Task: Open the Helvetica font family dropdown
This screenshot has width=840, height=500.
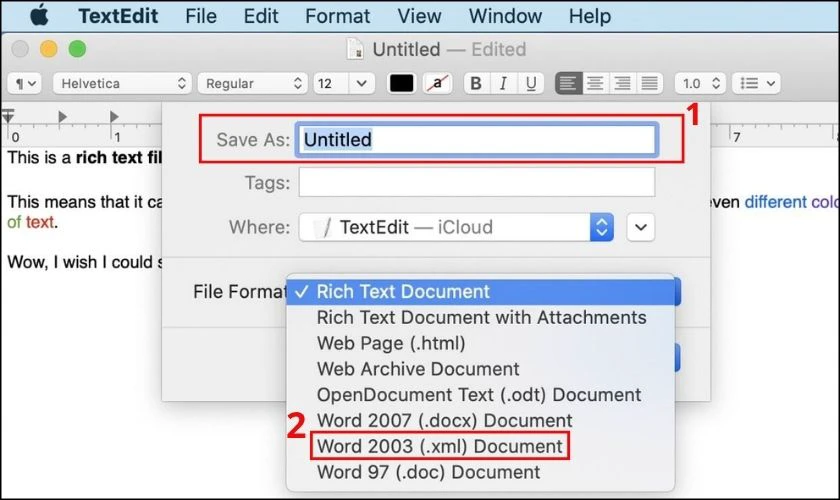Action: tap(122, 84)
